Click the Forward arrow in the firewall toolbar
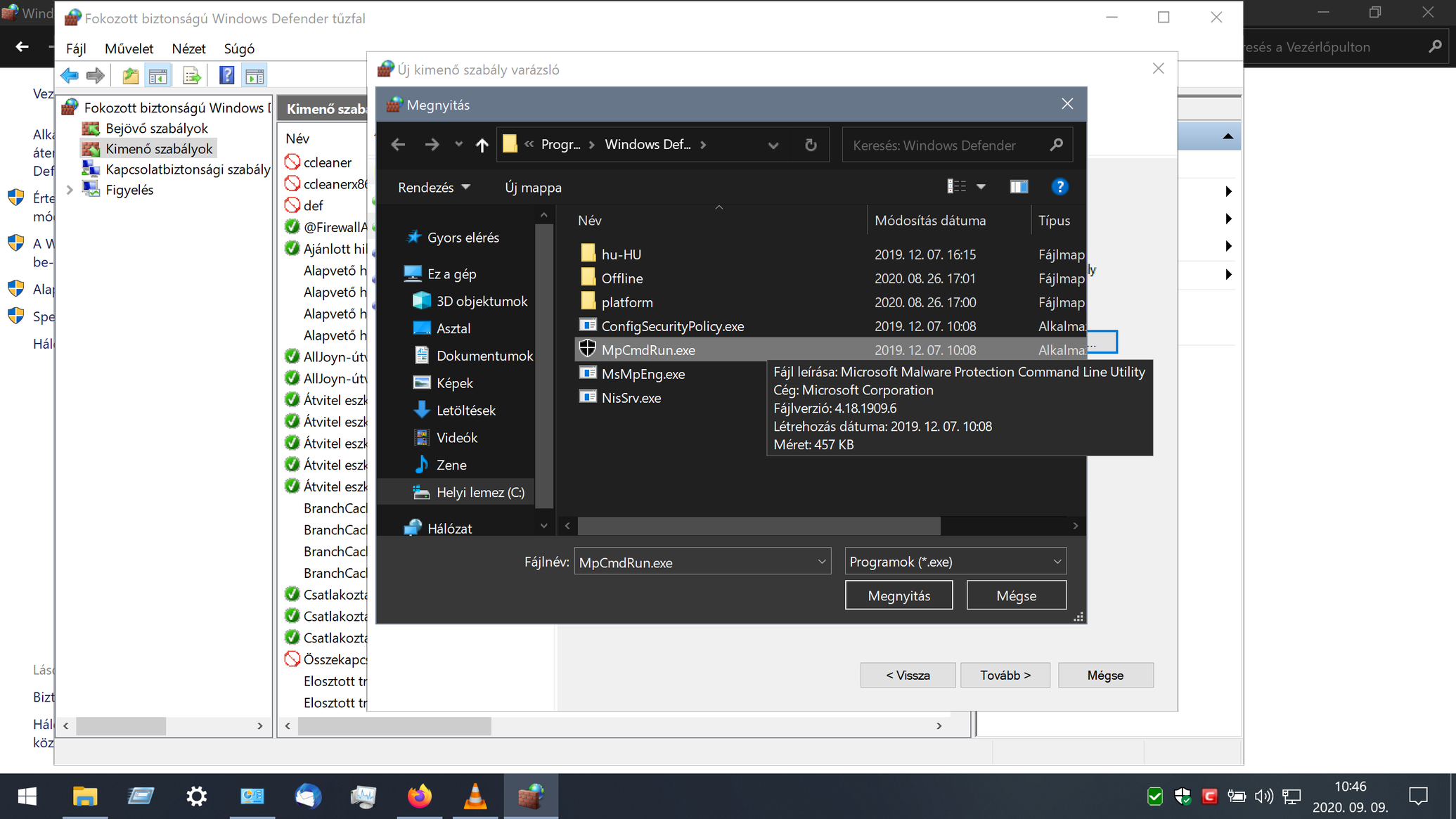The image size is (1456, 819). click(95, 76)
